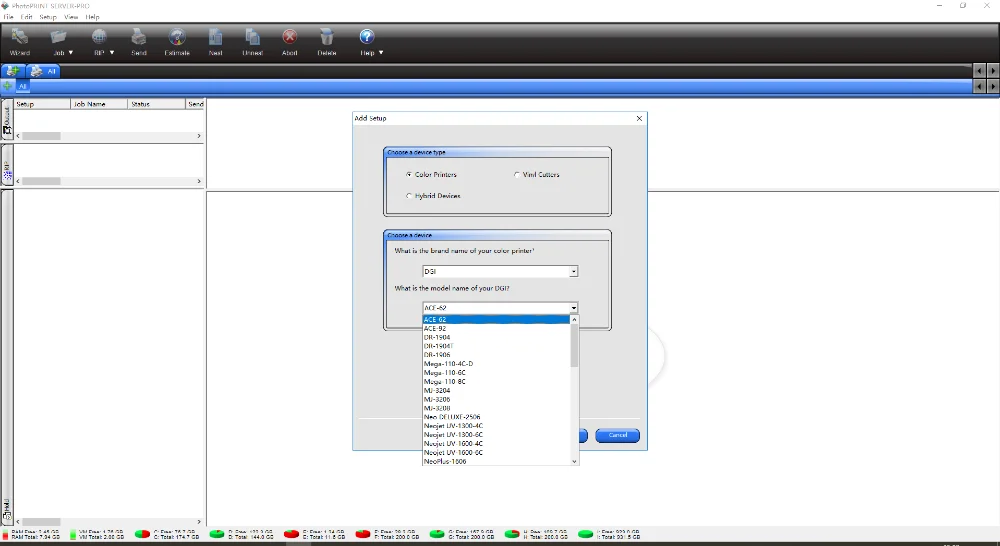Open the Help menu in menu bar

click(92, 17)
